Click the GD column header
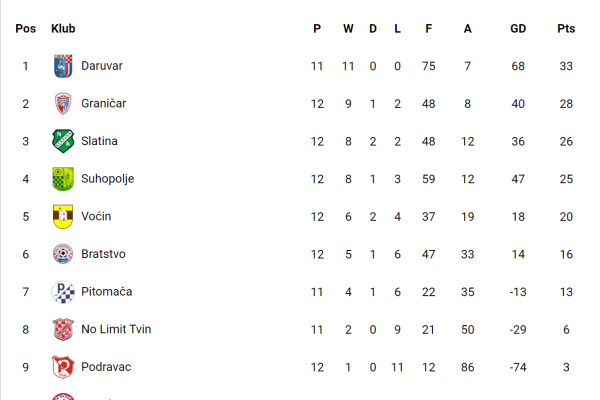The width and height of the screenshot is (600, 400). click(x=518, y=29)
